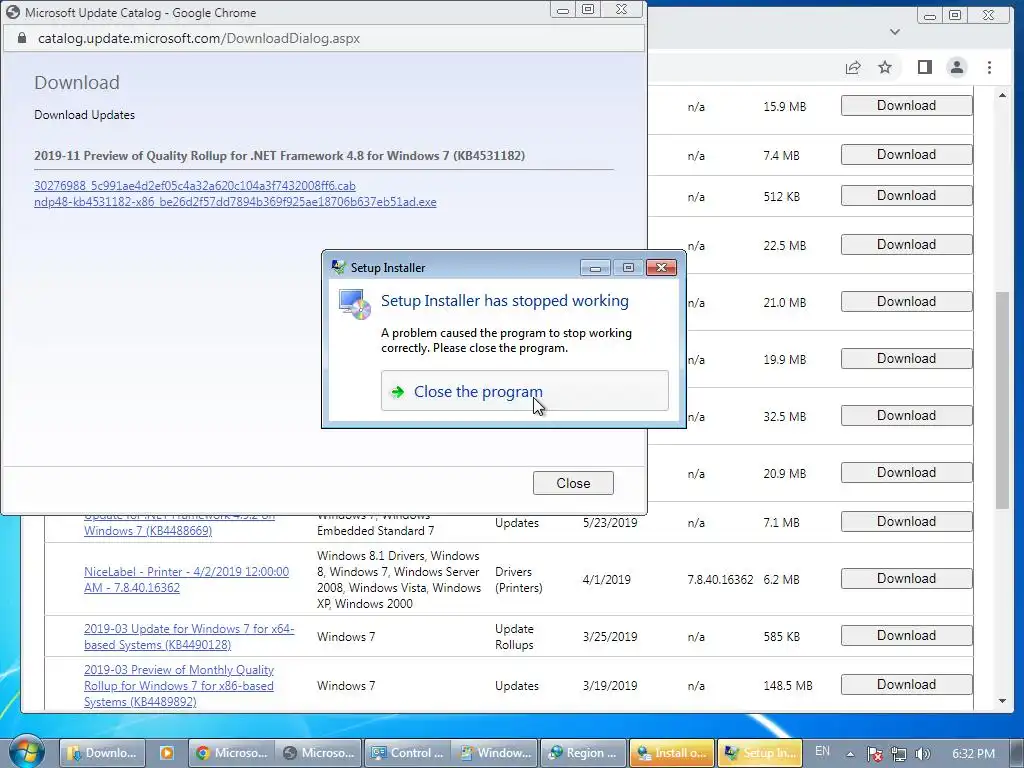Switch to the Setup In... taskbar item

coord(760,753)
